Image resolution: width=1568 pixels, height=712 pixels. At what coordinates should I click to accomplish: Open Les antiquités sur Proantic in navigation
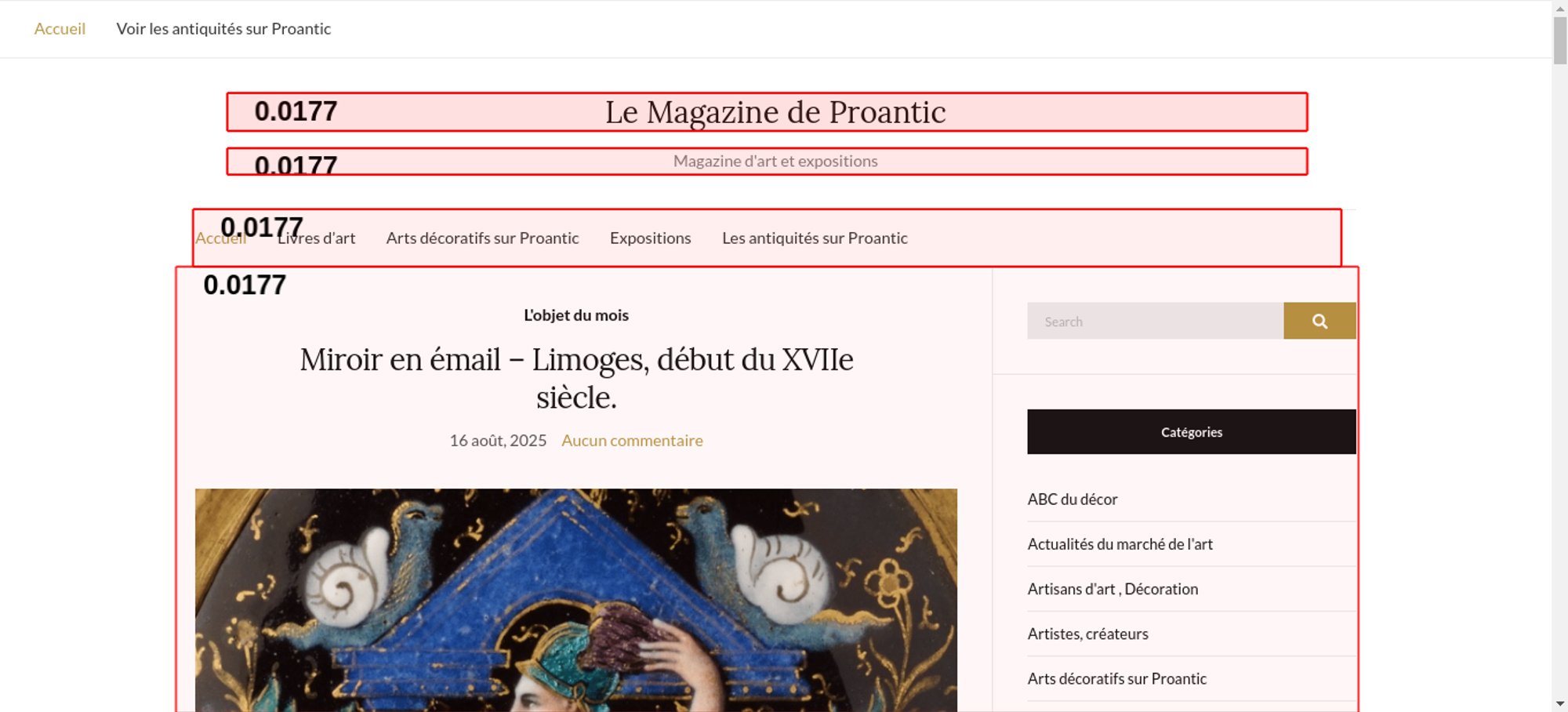click(x=815, y=238)
